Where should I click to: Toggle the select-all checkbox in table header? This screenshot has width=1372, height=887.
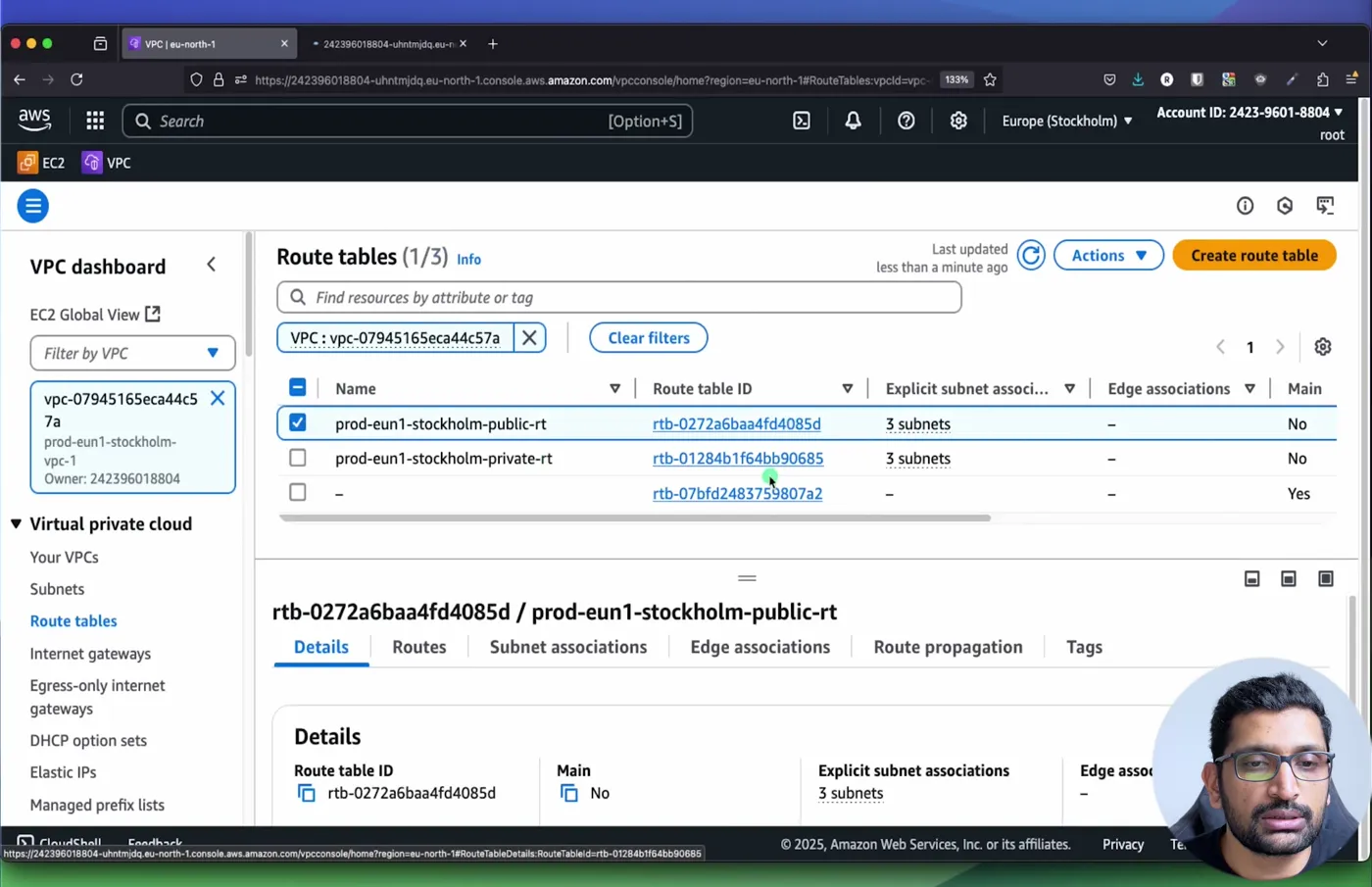point(298,387)
